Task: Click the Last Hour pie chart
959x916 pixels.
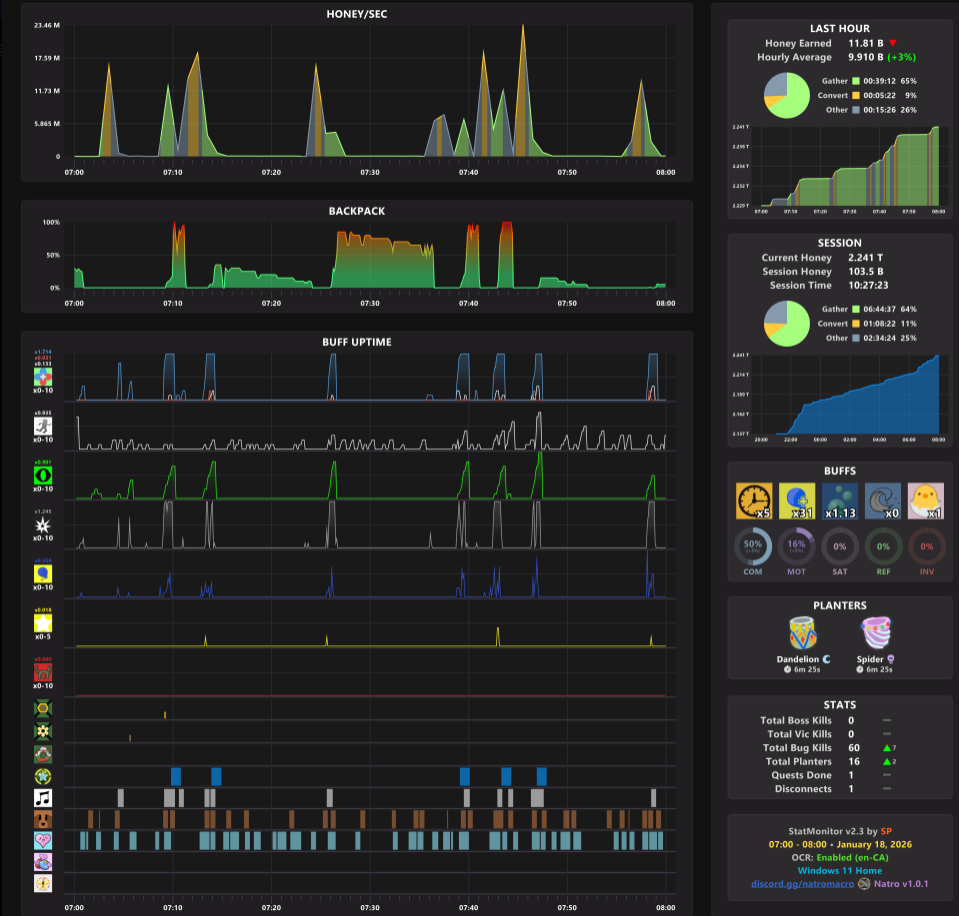Action: coord(787,95)
